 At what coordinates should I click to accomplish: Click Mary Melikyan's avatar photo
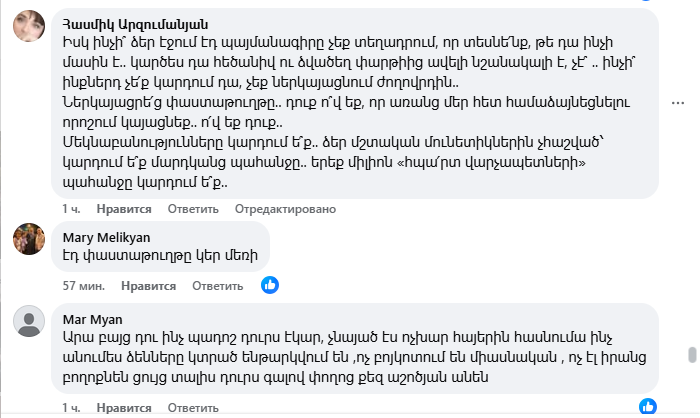(x=27, y=239)
